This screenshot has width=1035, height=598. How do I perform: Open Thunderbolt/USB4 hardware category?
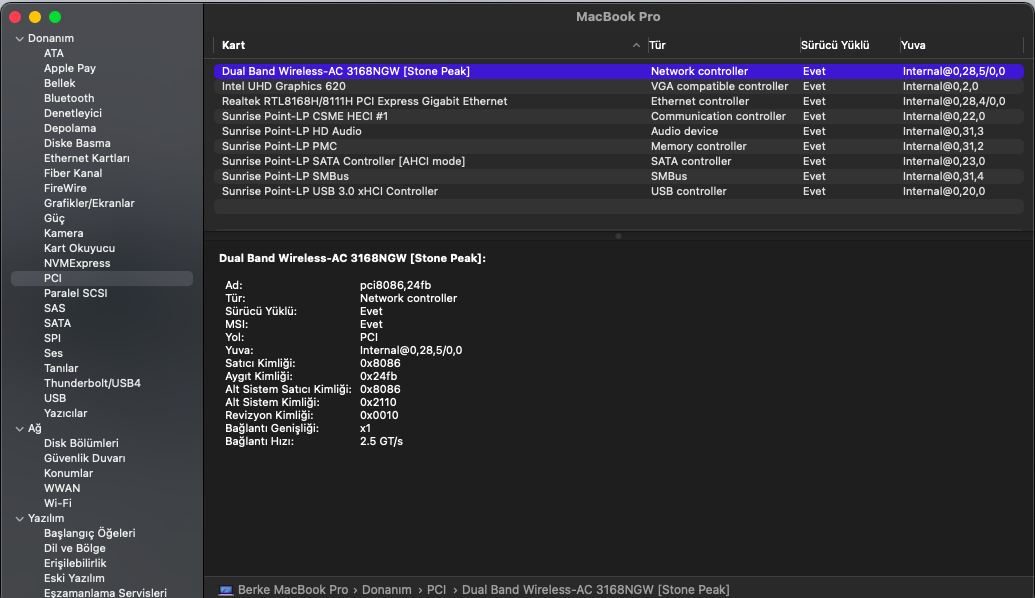click(x=92, y=383)
